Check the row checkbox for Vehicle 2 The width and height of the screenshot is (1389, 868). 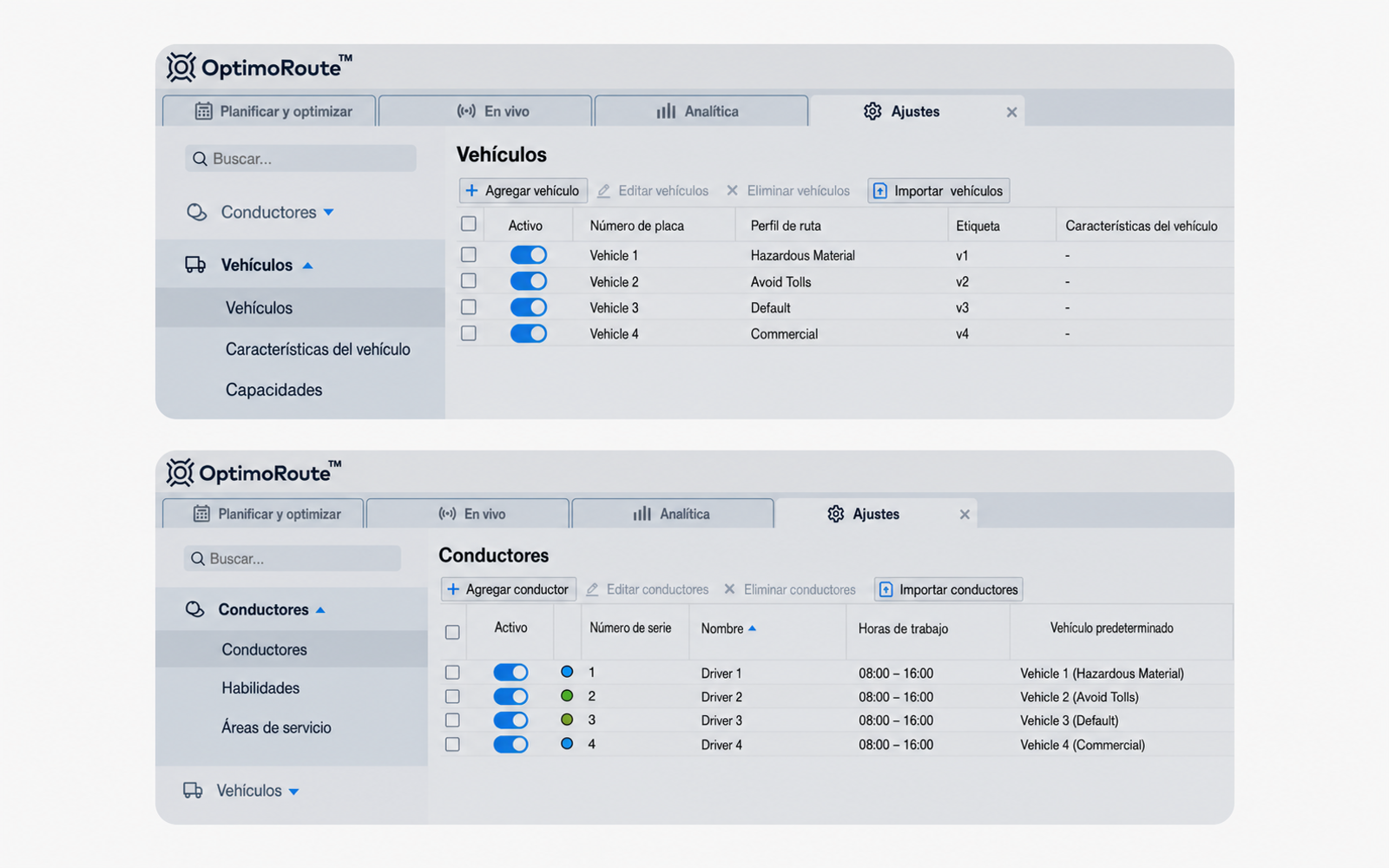469,280
